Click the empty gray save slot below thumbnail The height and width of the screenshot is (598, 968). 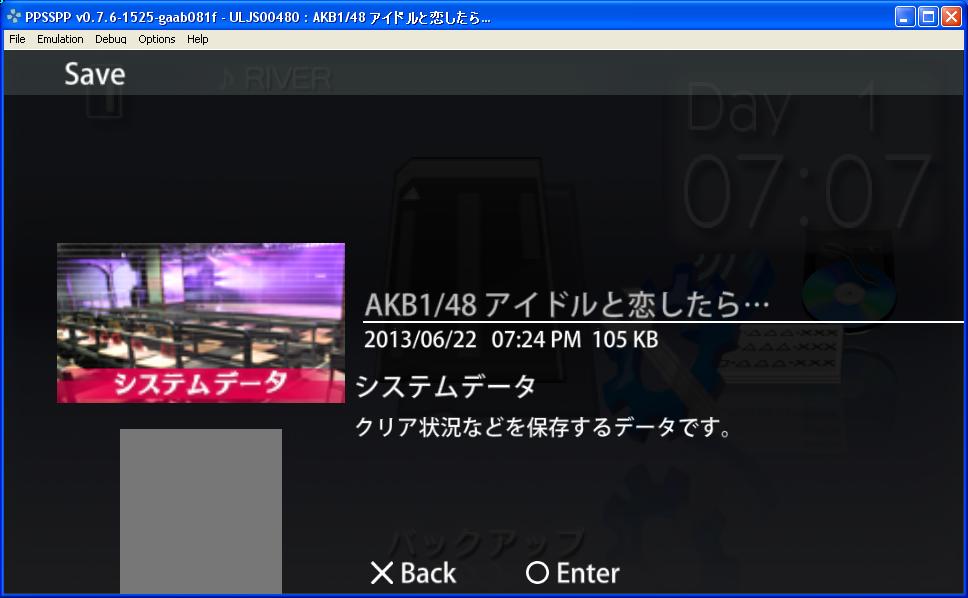click(201, 511)
